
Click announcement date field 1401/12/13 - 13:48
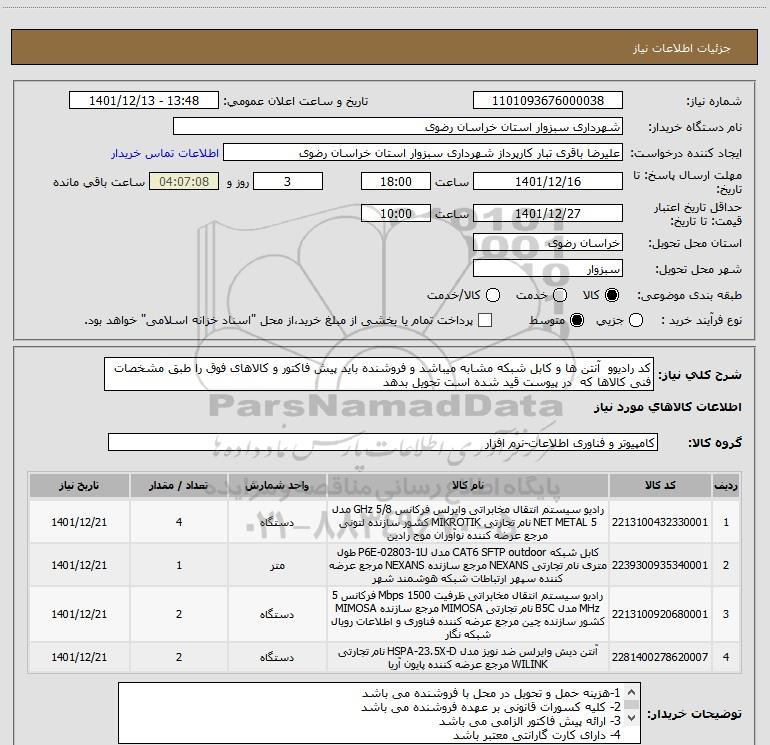click(x=144, y=101)
